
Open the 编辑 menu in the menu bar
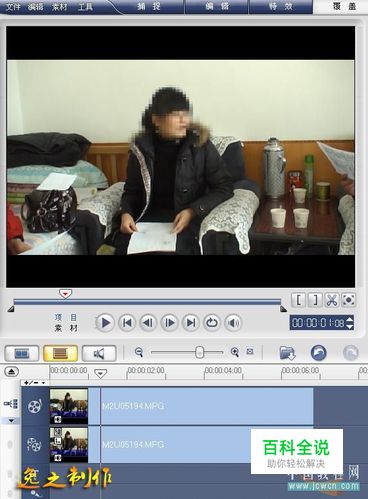click(35, 6)
